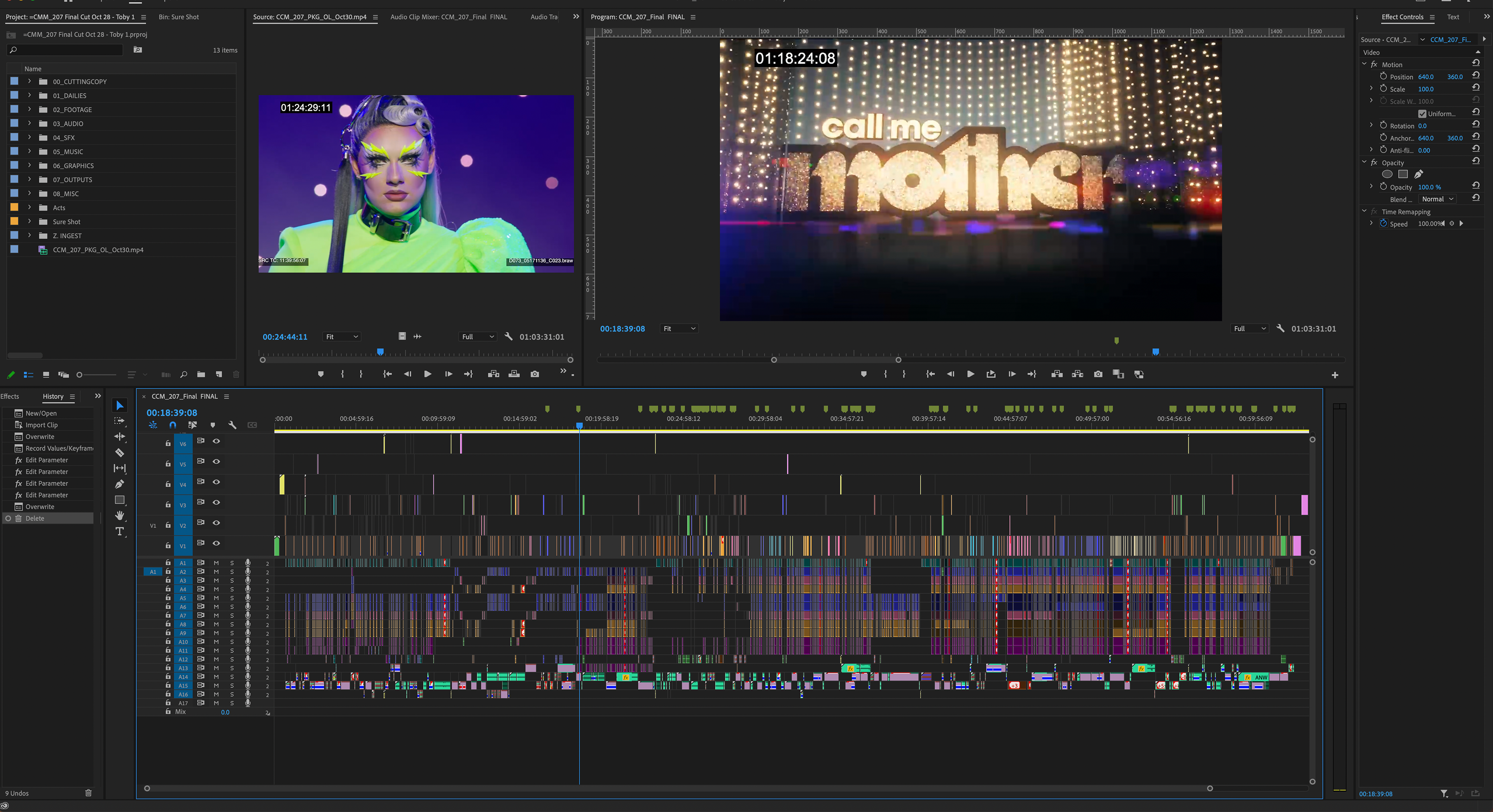1493x812 pixels.
Task: Delete history state trash icon
Action: 88,793
